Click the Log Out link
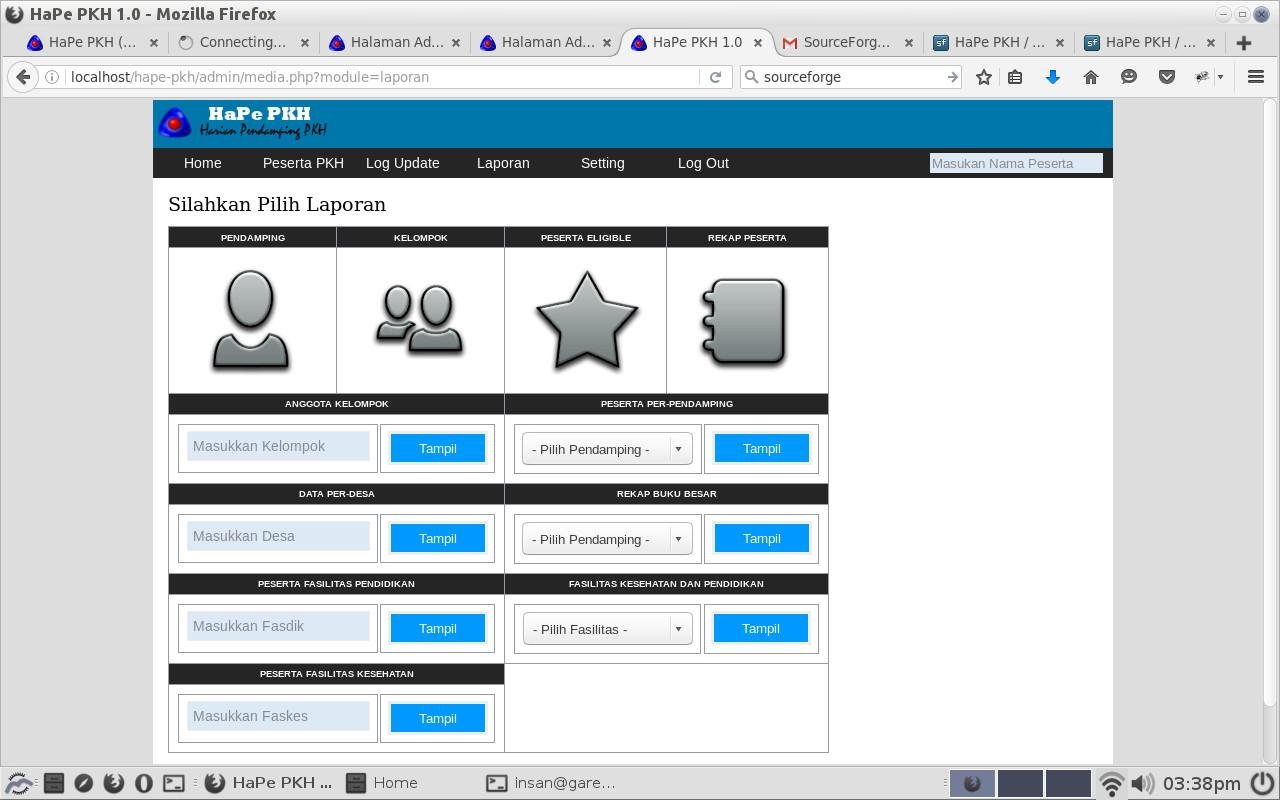The width and height of the screenshot is (1280, 800). pyautogui.click(x=703, y=163)
